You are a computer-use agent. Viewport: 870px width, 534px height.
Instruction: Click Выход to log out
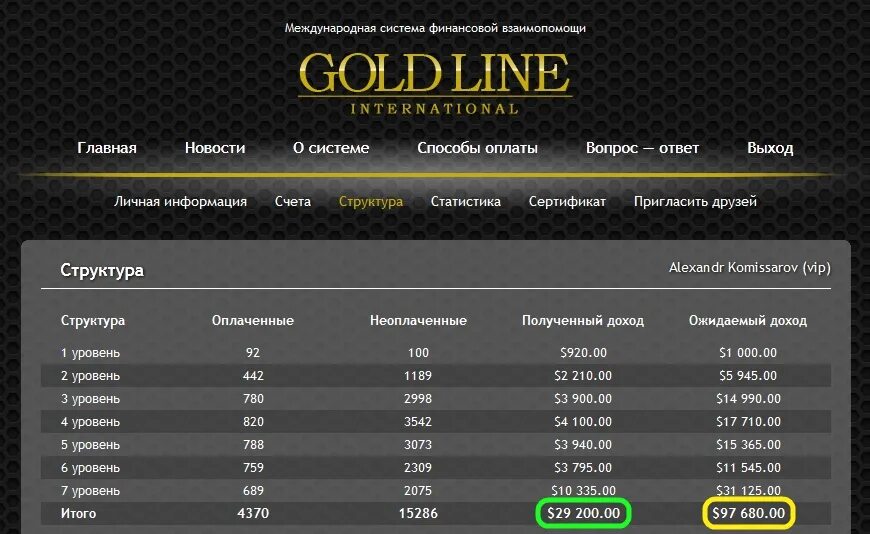(x=770, y=148)
